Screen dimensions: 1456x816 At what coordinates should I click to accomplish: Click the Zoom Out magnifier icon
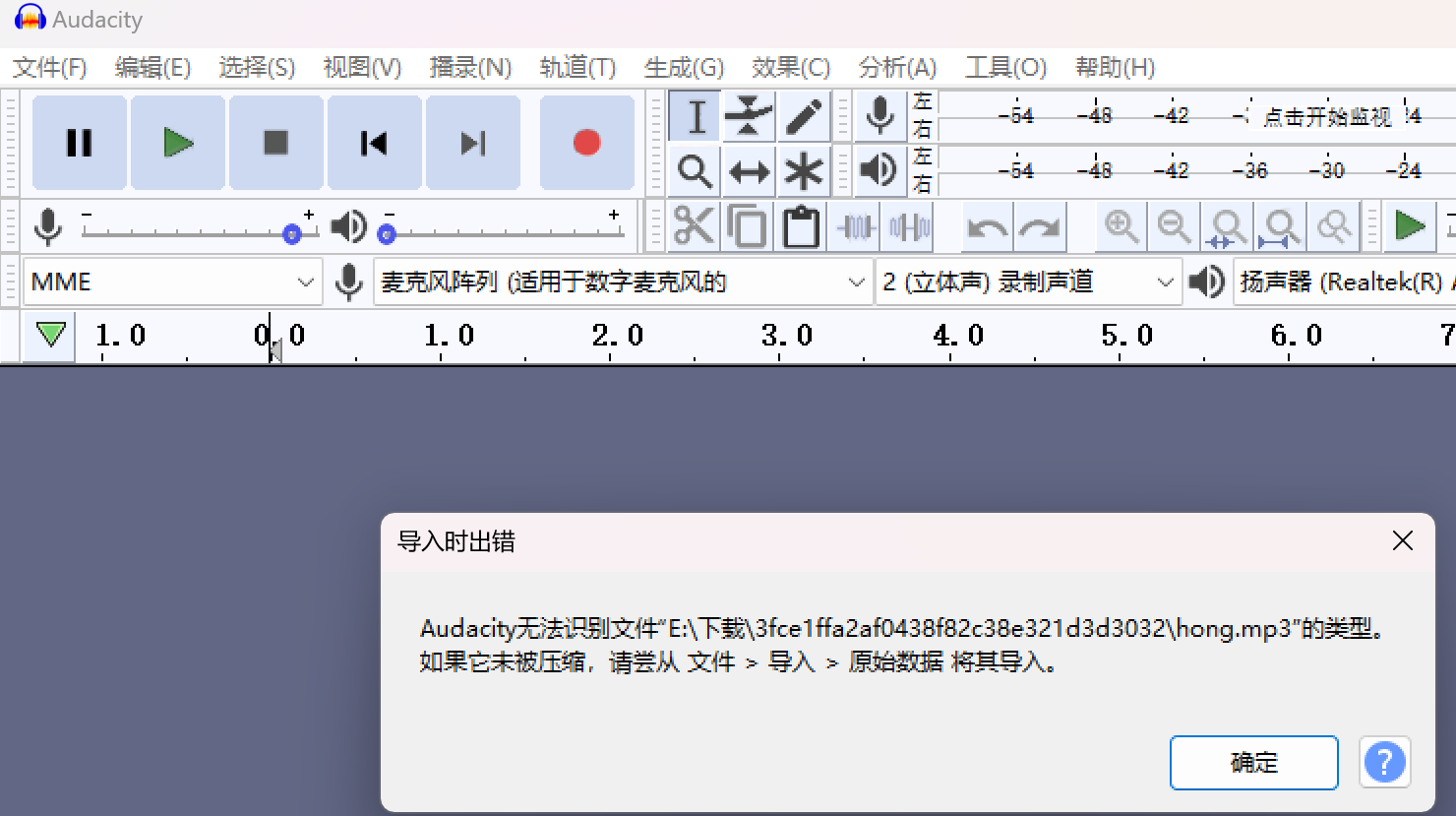click(x=1175, y=227)
